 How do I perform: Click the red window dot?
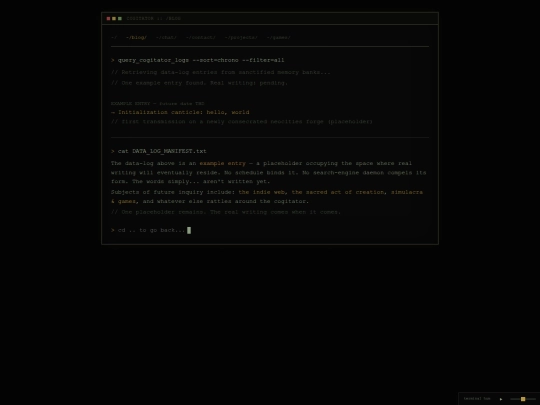[108, 19]
